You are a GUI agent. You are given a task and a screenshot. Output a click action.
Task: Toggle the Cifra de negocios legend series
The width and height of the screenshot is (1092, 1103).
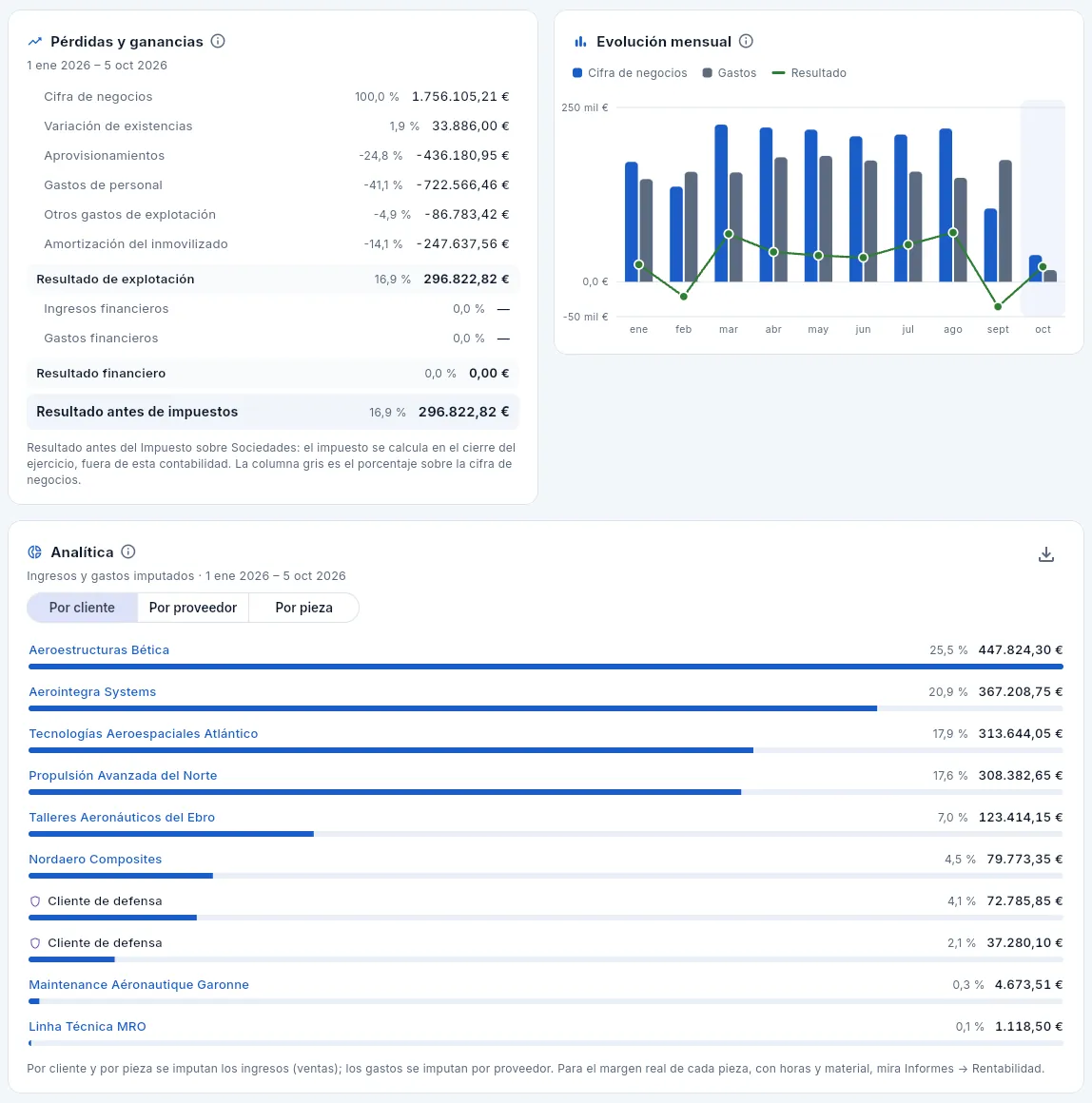click(x=630, y=72)
